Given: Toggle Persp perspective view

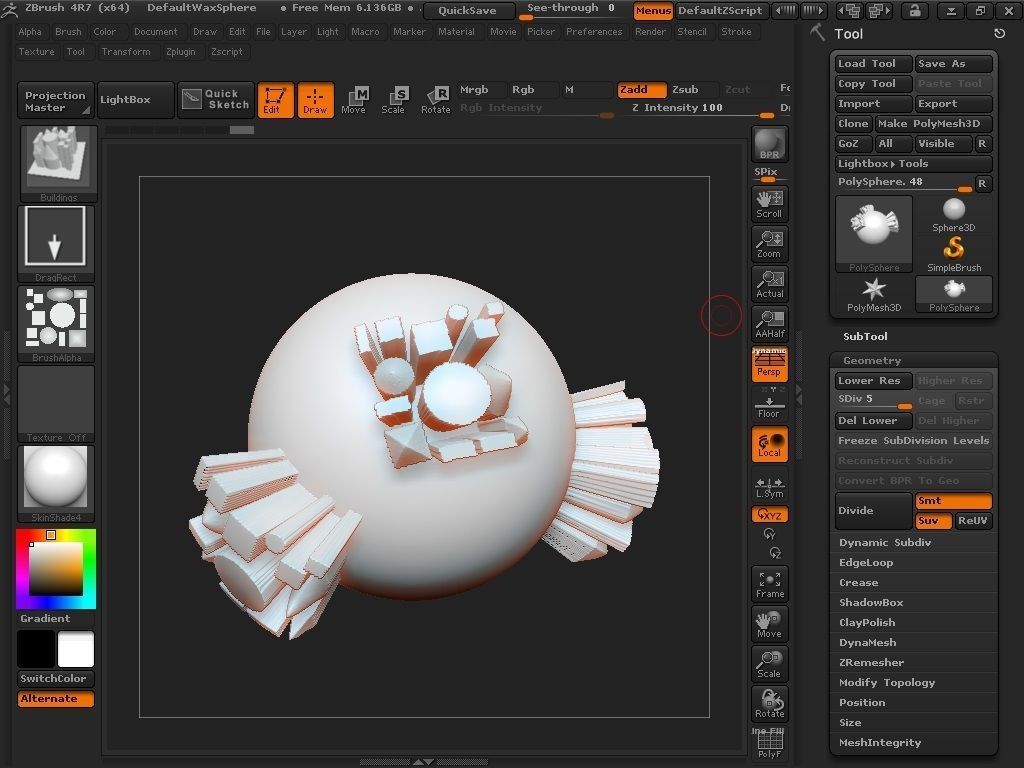Looking at the screenshot, I should click(769, 364).
